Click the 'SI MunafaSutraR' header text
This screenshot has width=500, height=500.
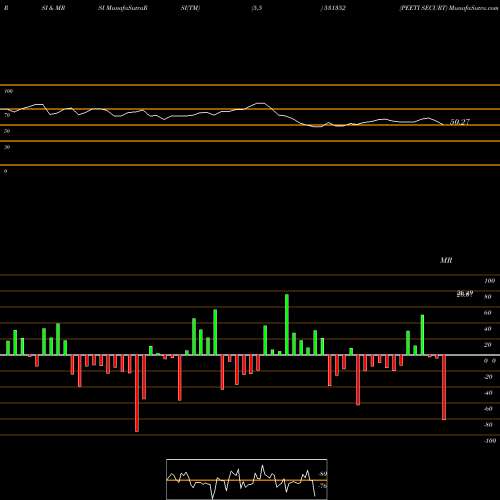123,8
